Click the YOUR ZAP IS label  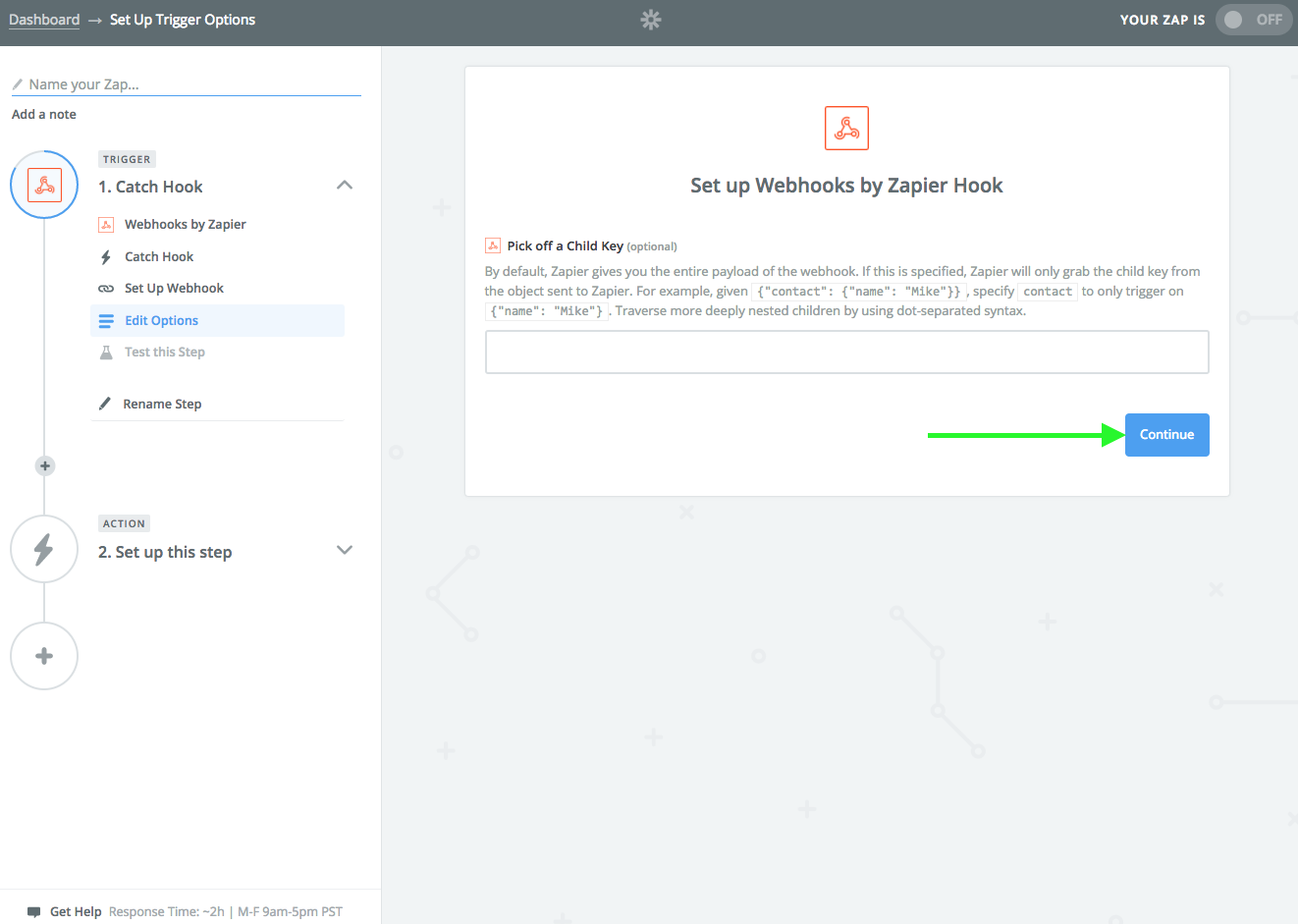click(x=1163, y=20)
